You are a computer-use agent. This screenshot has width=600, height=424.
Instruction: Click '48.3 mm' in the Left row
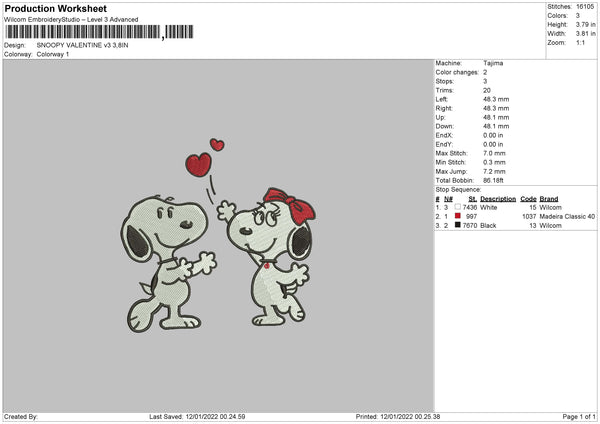(496, 99)
